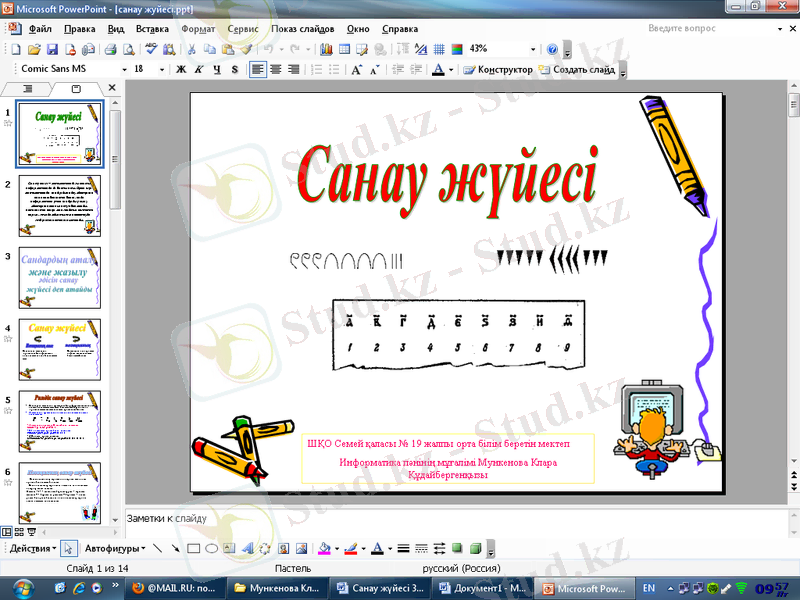Open the Показ слайдов menu
800x600 pixels.
(x=303, y=30)
